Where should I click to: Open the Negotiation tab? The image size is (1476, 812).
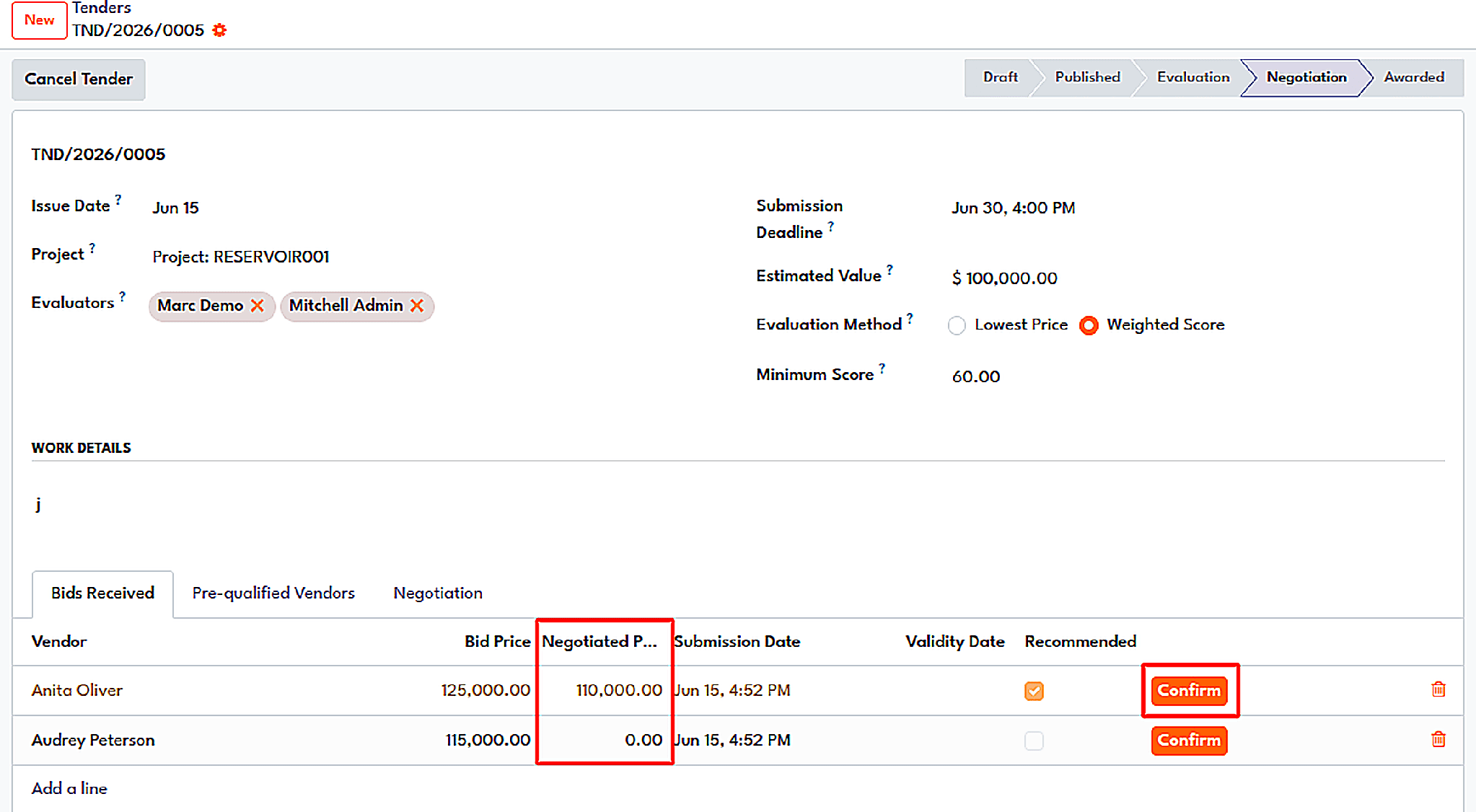point(438,593)
